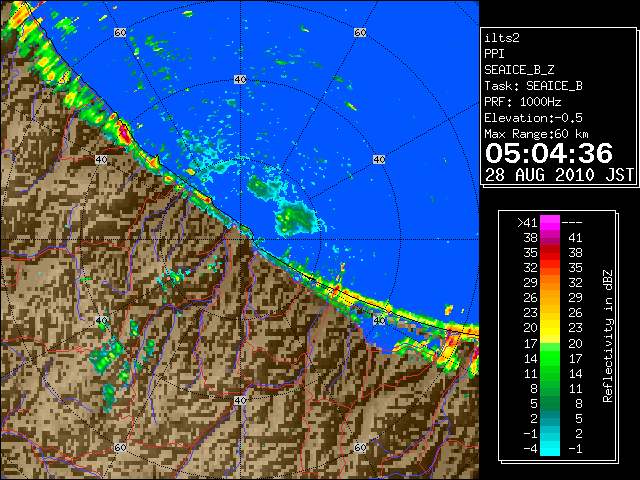Click the "60" ring label in the southwest
This screenshot has height=480, width=640.
pos(120,448)
